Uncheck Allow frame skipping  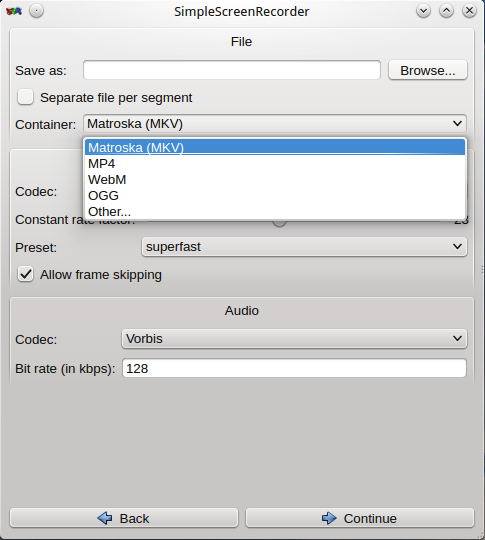pyautogui.click(x=25, y=274)
